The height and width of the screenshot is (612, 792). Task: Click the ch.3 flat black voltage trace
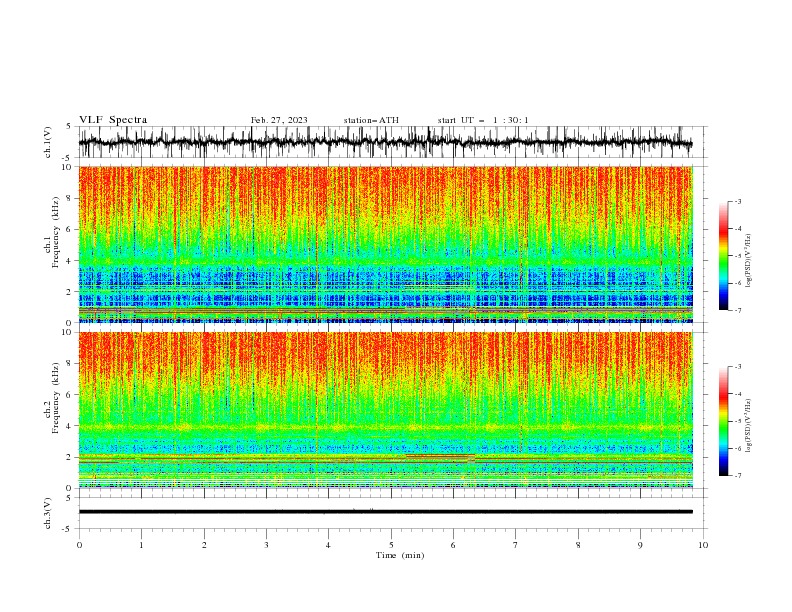[385, 512]
